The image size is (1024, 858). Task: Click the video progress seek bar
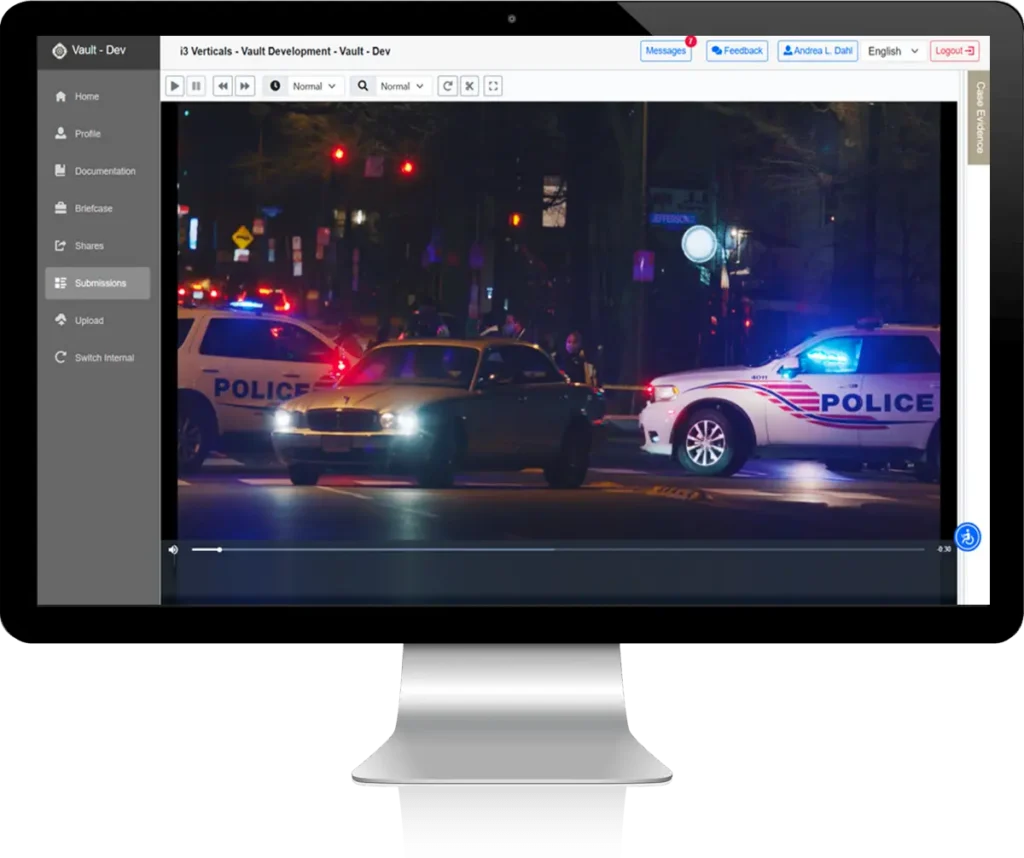click(556, 549)
